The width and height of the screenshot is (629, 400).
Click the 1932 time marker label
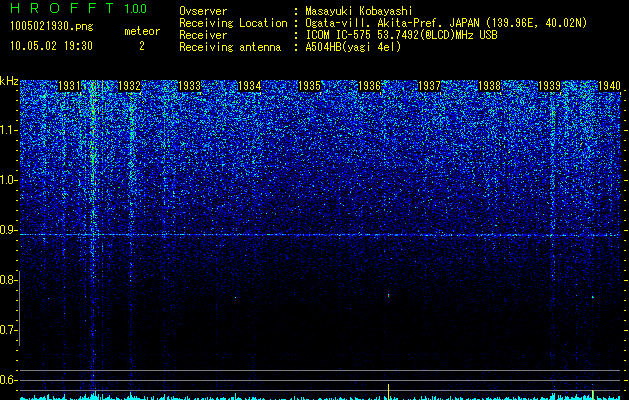[130, 86]
